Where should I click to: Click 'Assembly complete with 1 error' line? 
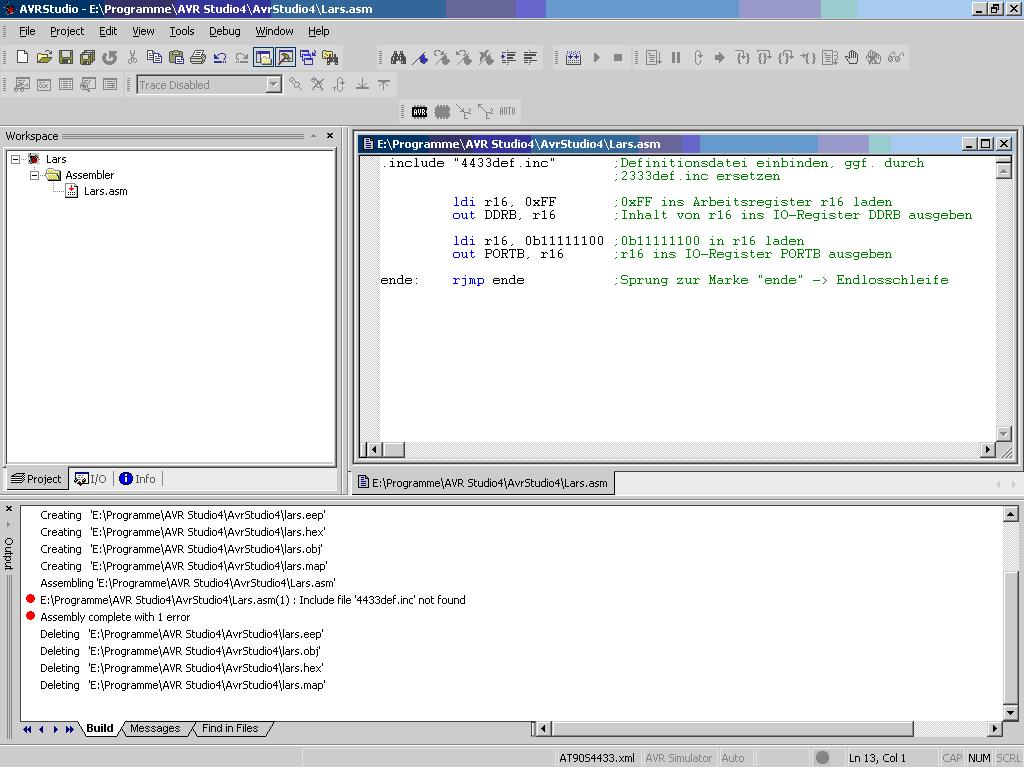115,617
